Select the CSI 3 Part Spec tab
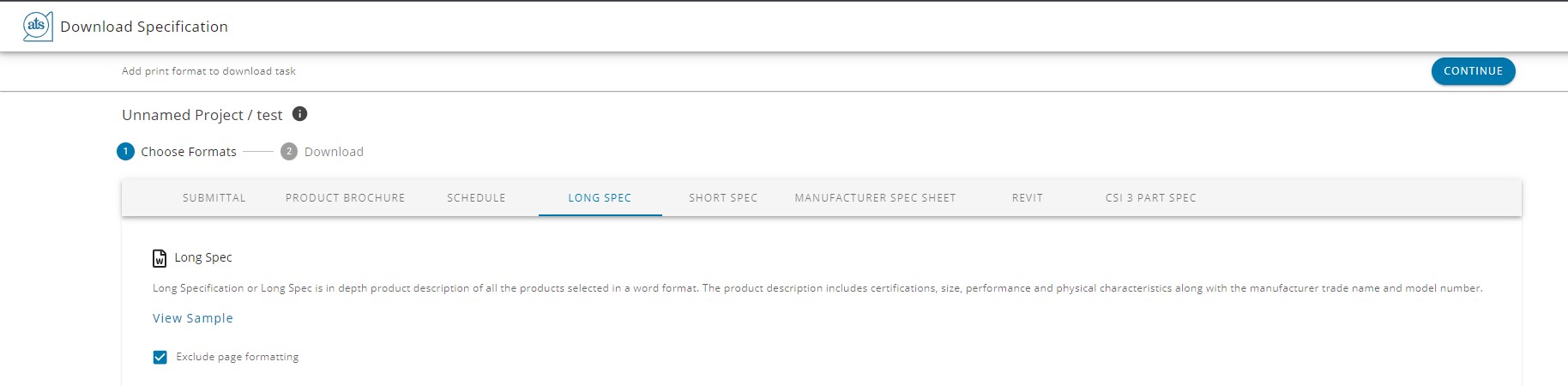 point(1150,198)
